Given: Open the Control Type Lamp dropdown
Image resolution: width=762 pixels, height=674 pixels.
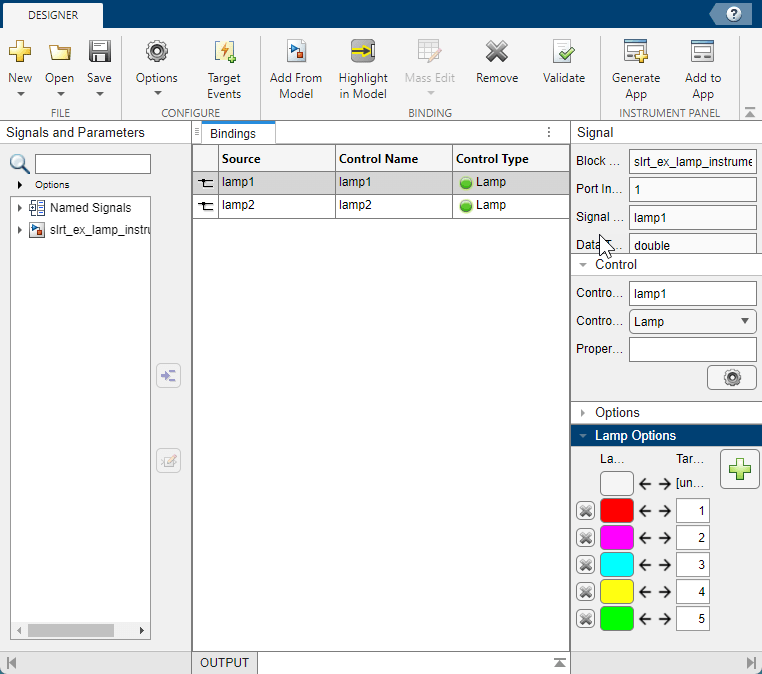Looking at the screenshot, I should (692, 322).
